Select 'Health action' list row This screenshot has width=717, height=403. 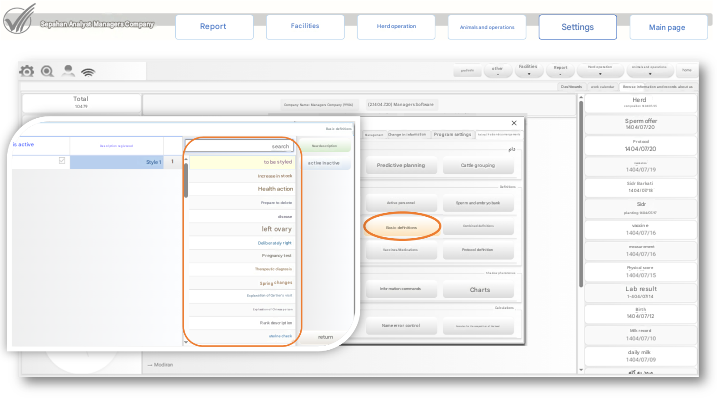[x=241, y=188]
